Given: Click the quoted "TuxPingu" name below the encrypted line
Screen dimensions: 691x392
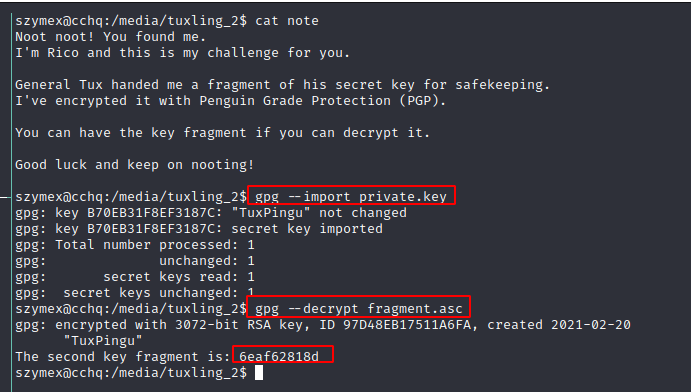Looking at the screenshot, I should tap(103, 340).
